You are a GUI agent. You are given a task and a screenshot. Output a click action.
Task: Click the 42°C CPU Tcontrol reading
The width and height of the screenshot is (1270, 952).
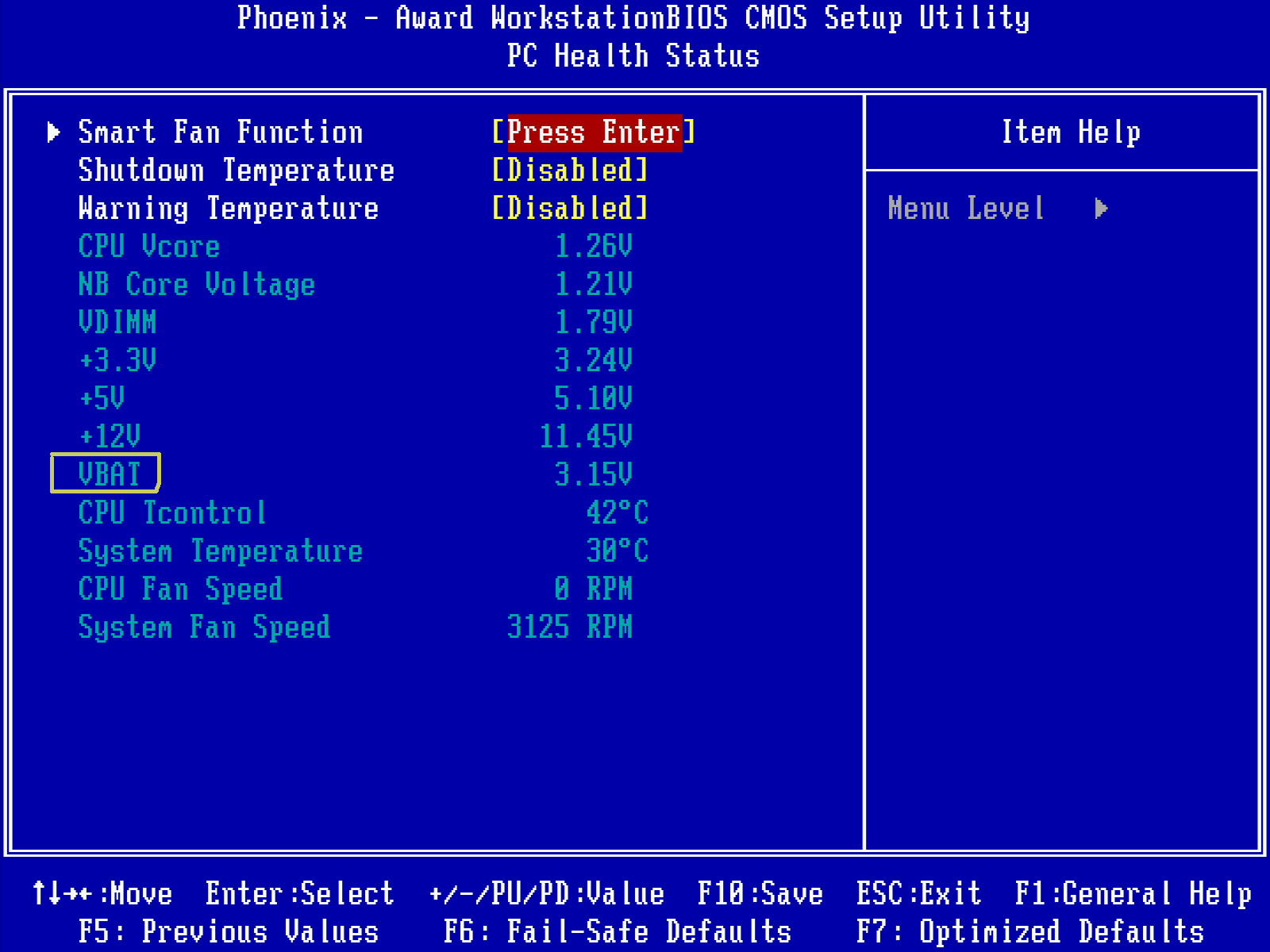point(618,512)
